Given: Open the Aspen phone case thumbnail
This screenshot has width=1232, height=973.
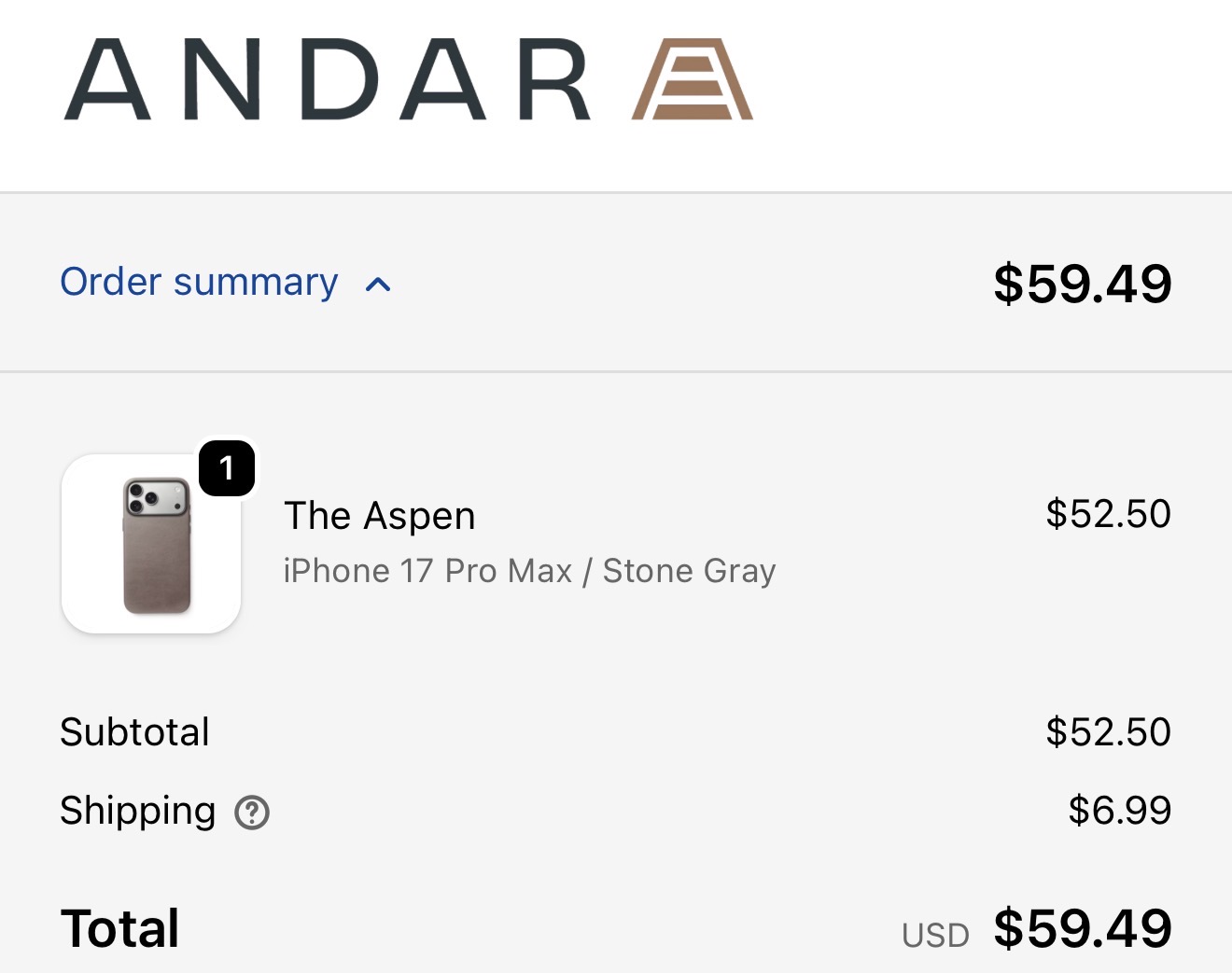Looking at the screenshot, I should pos(152,569).
